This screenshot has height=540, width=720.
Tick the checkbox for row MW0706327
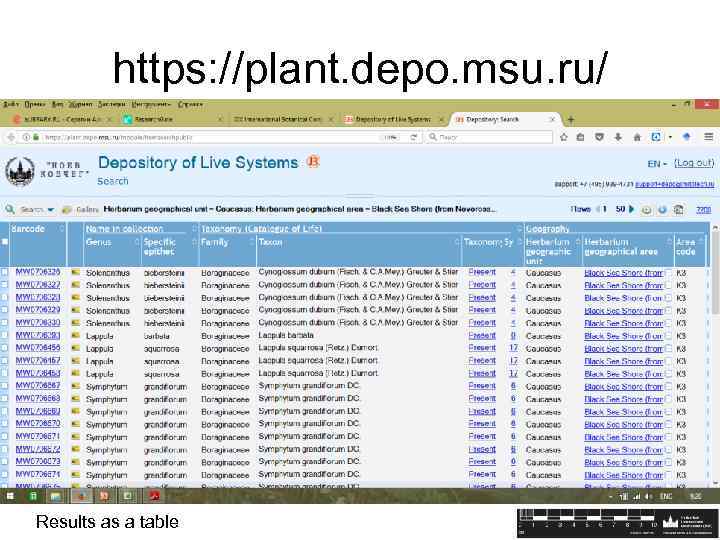(5, 285)
